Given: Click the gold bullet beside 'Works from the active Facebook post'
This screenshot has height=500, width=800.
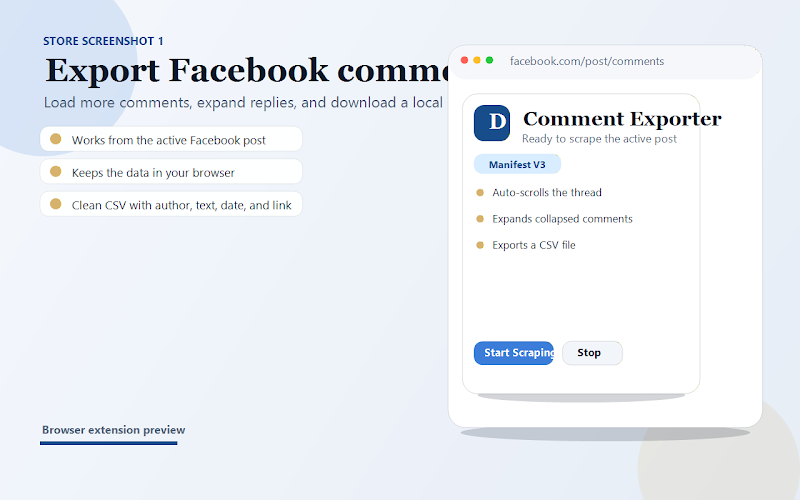Looking at the screenshot, I should click(56, 139).
